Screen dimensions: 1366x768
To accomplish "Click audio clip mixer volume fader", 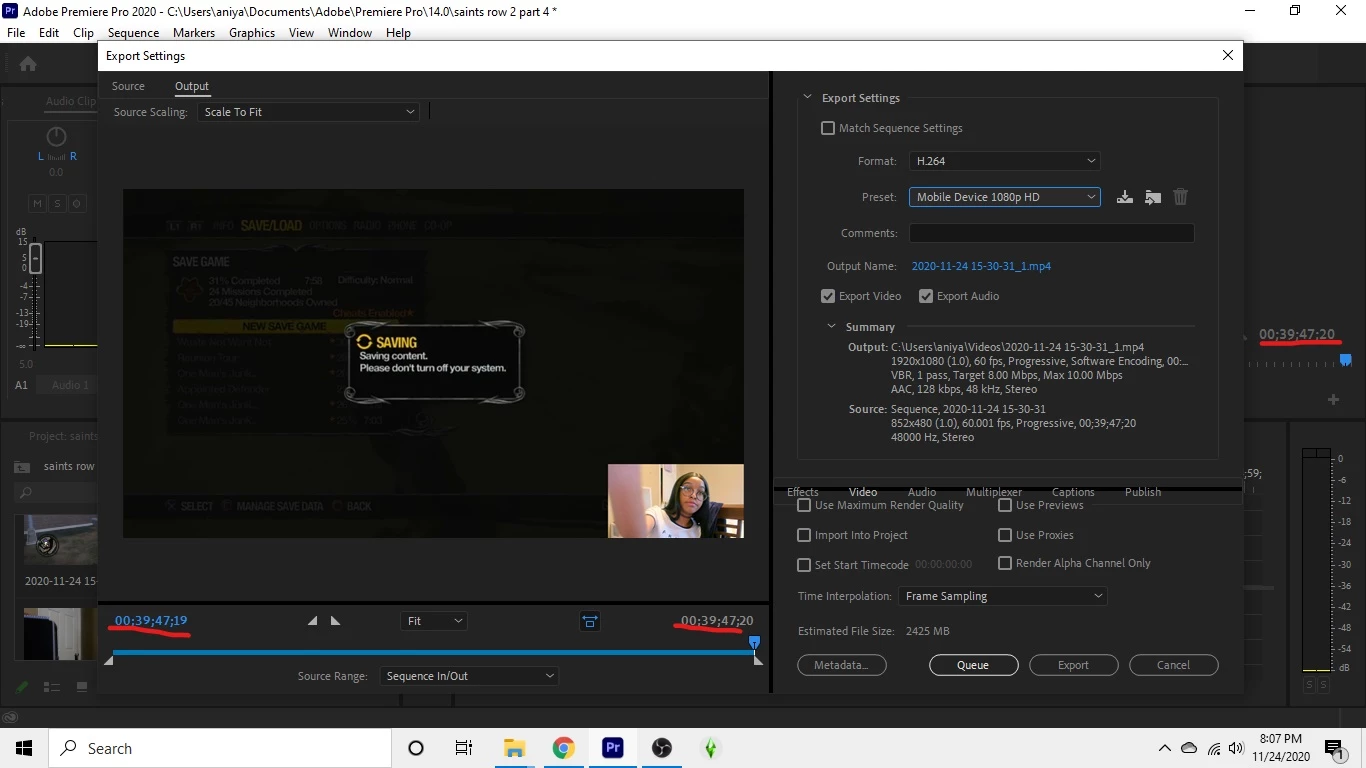I will pyautogui.click(x=35, y=259).
